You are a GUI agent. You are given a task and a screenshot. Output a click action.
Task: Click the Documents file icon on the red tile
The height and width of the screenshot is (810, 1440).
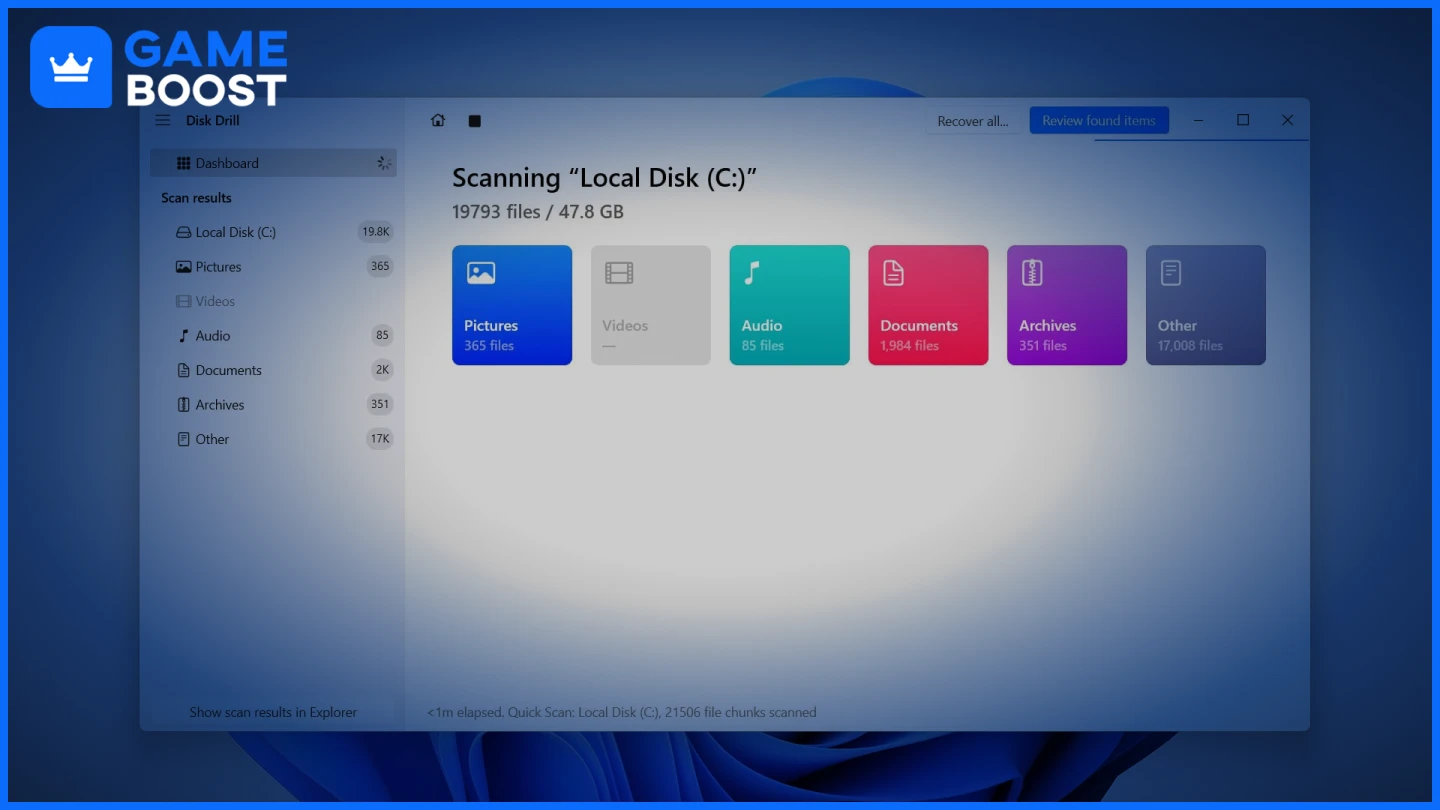click(892, 271)
